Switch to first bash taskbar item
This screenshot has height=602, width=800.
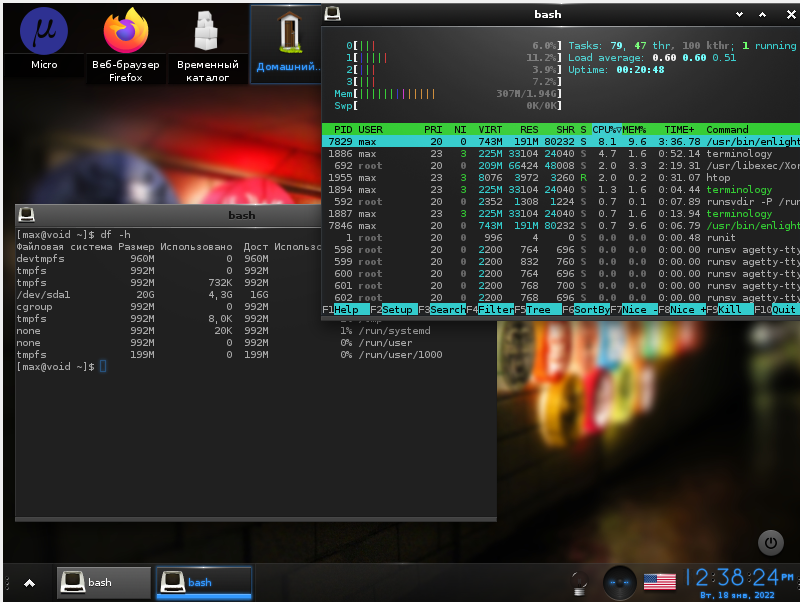tap(104, 582)
